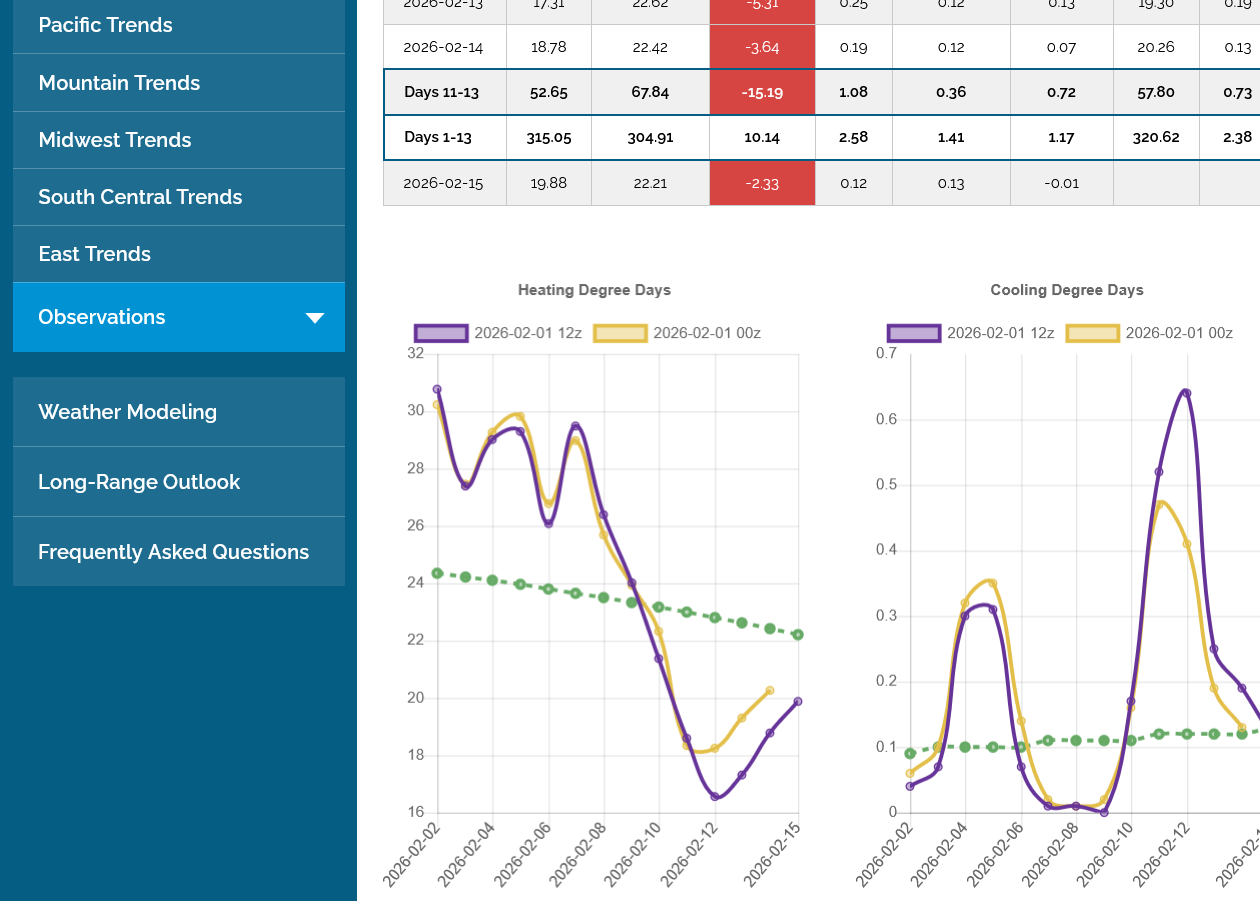Go to Mountain Trends page
Image resolution: width=1260 pixels, height=901 pixels.
pyautogui.click(x=119, y=83)
